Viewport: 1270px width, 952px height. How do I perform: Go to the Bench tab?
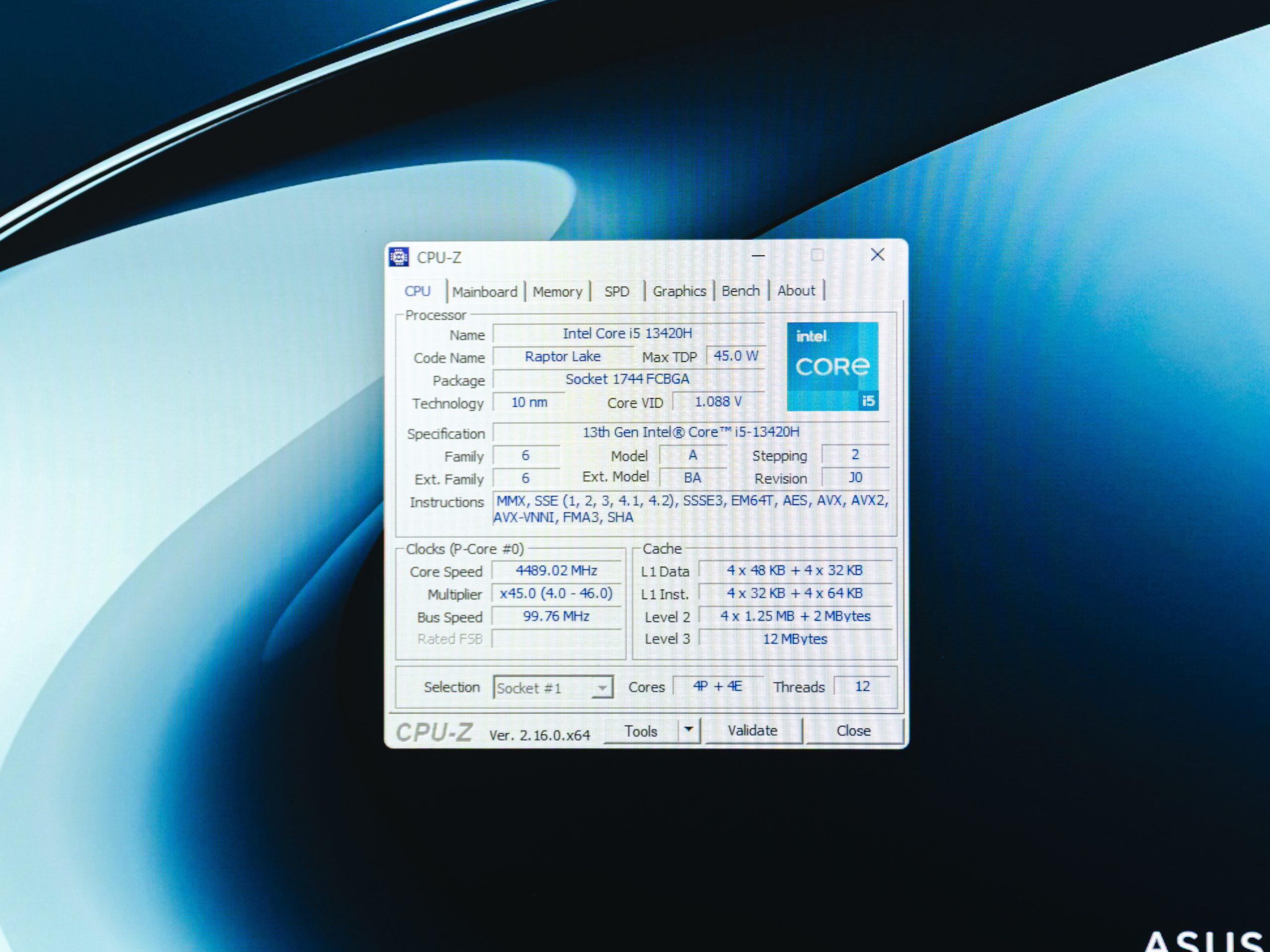click(740, 291)
